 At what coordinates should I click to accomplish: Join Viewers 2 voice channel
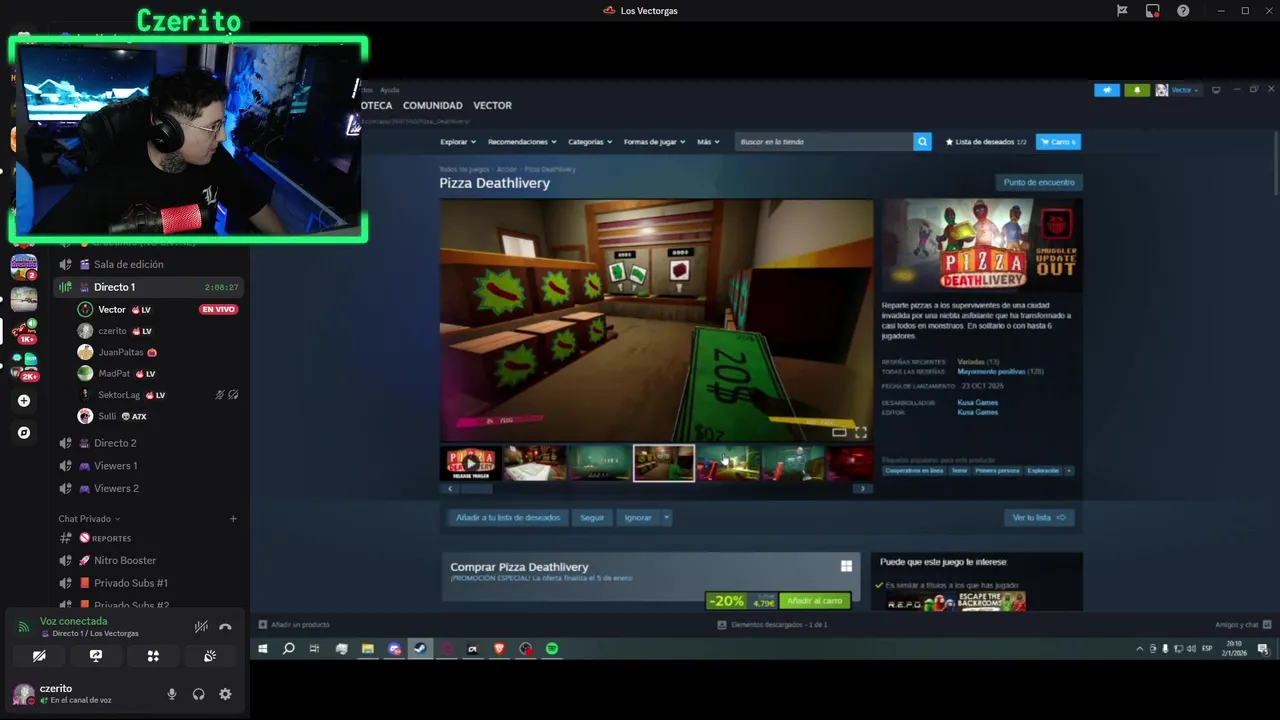pyautogui.click(x=148, y=489)
